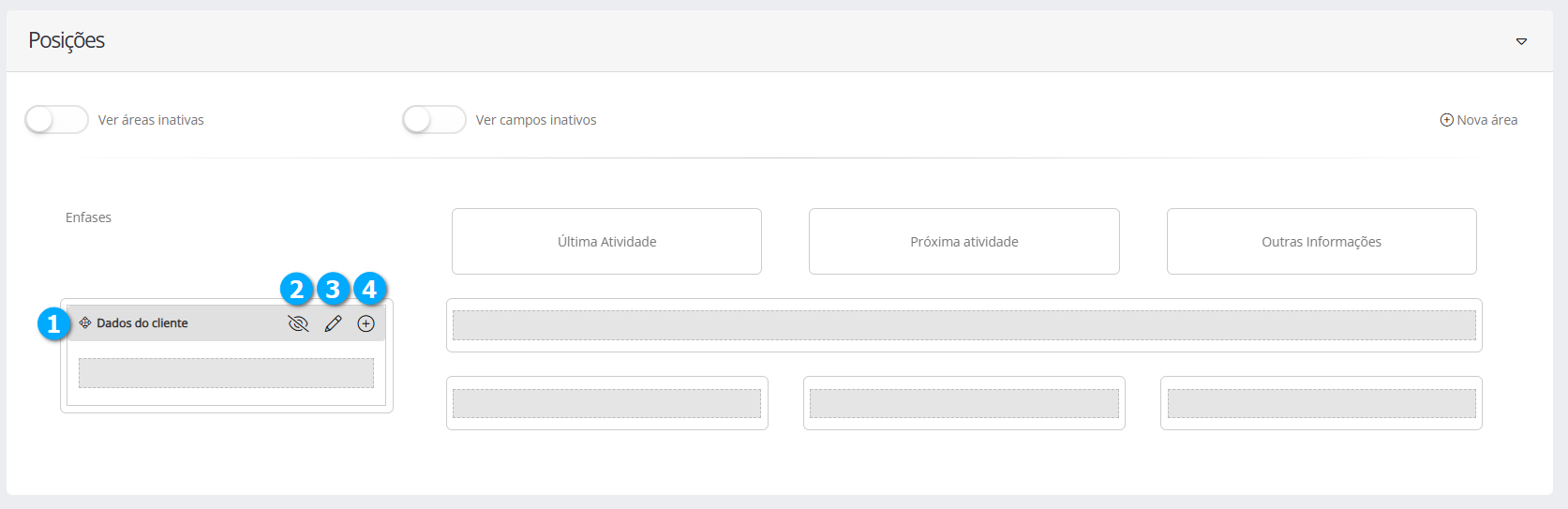Select the Próxima atividade box
The height and width of the screenshot is (509, 1568).
click(x=963, y=242)
